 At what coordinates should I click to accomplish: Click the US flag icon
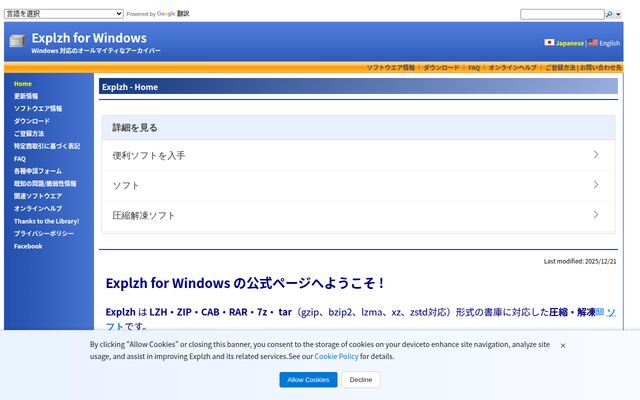click(x=593, y=42)
